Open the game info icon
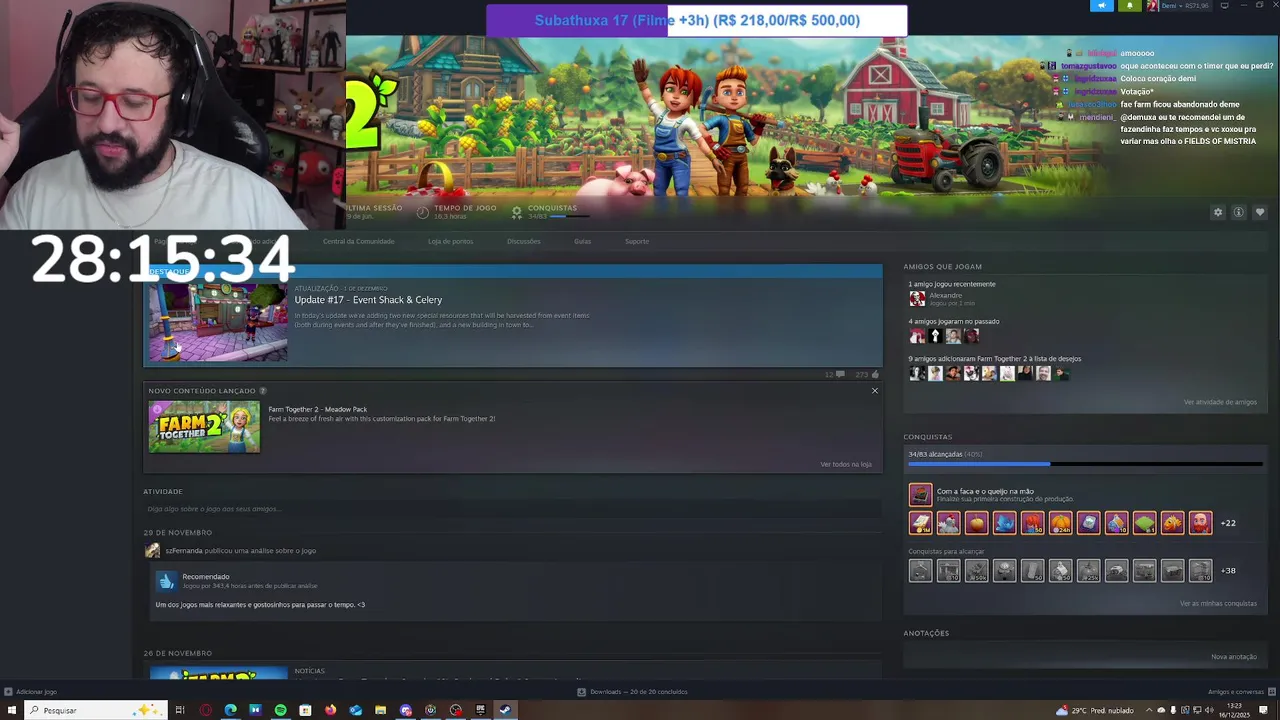 click(1238, 212)
